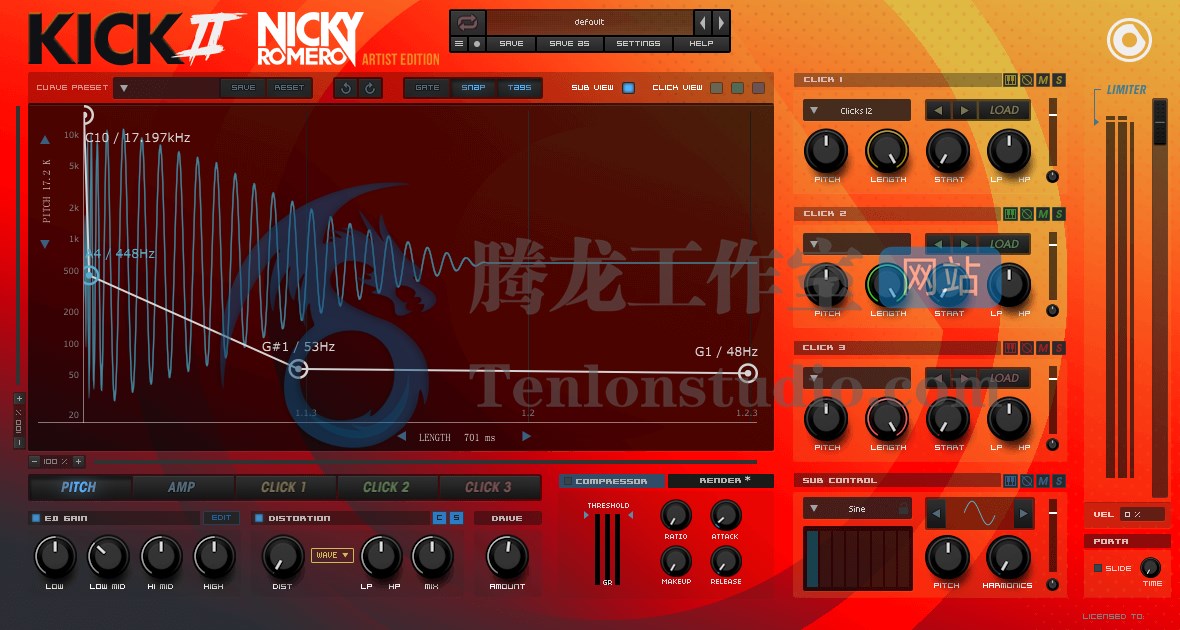Viewport: 1180px width, 630px height.
Task: Toggle the DISTORTION enable checkbox
Action: pyautogui.click(x=259, y=518)
